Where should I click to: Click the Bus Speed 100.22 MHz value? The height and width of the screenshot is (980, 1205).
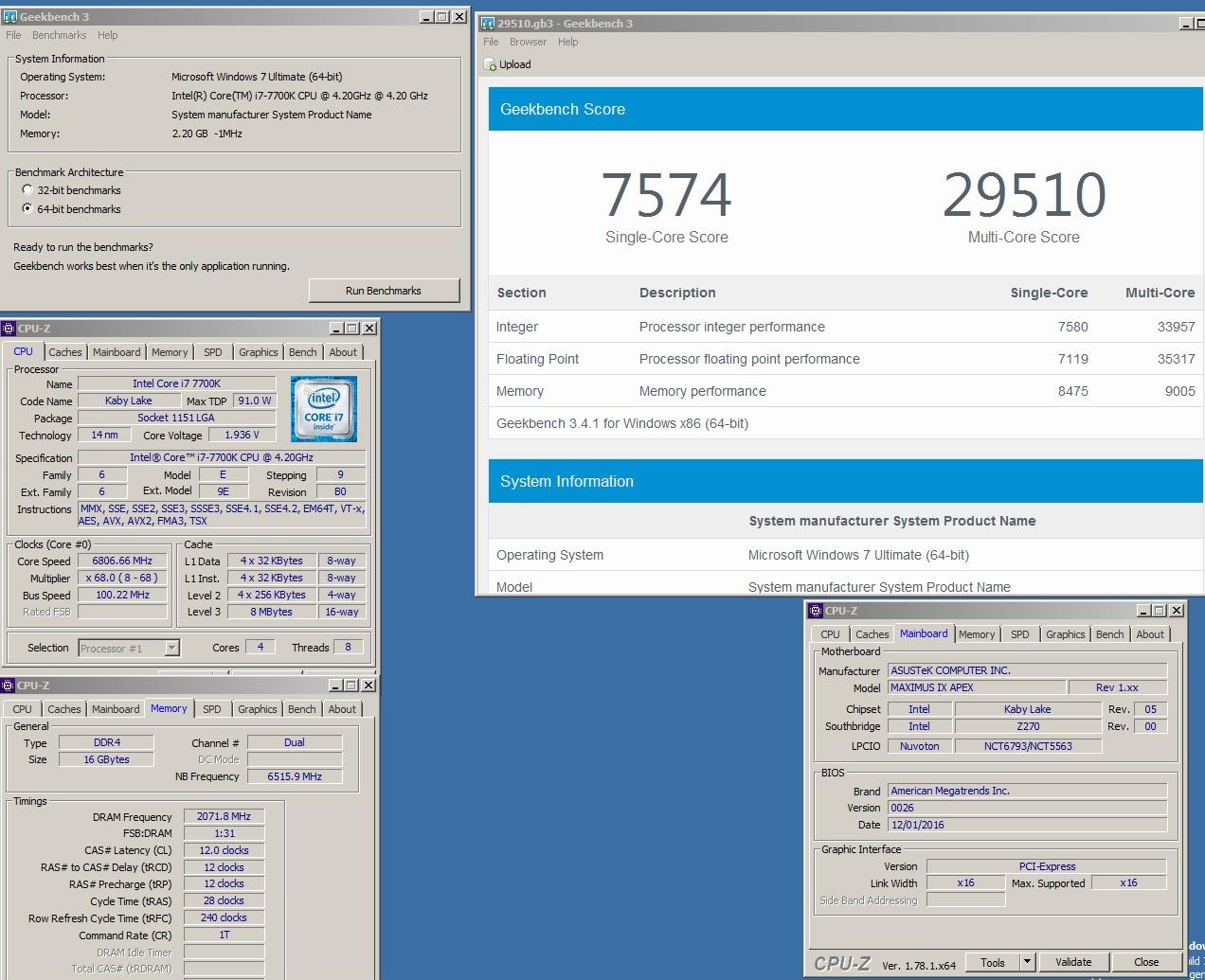tap(122, 595)
